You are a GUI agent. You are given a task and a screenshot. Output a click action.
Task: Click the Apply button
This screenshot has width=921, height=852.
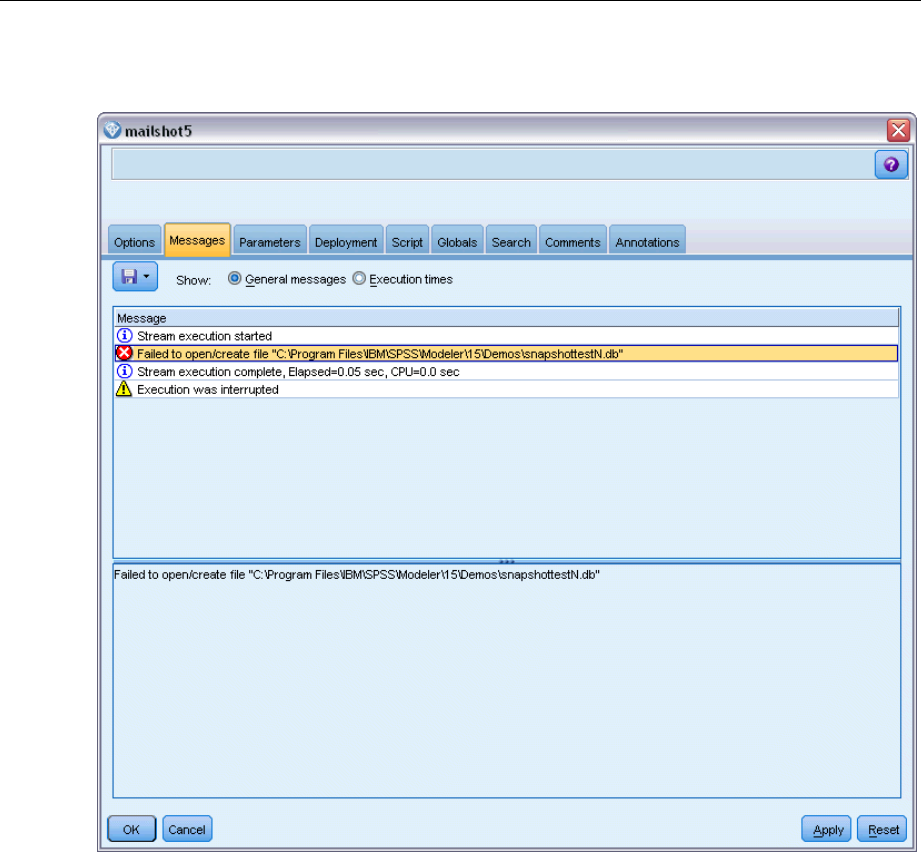coord(827,829)
